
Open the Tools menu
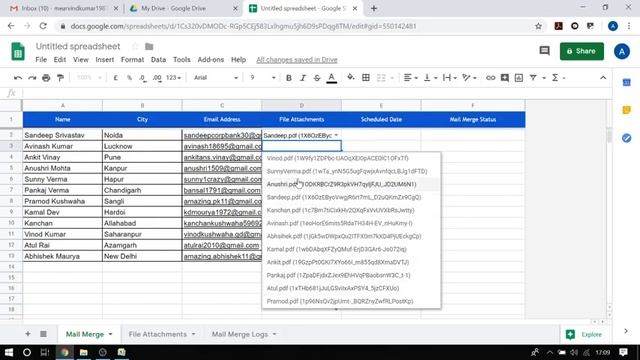point(182,60)
